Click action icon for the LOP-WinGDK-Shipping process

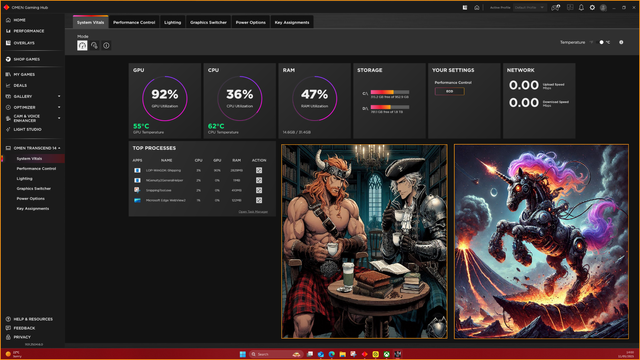coord(259,170)
